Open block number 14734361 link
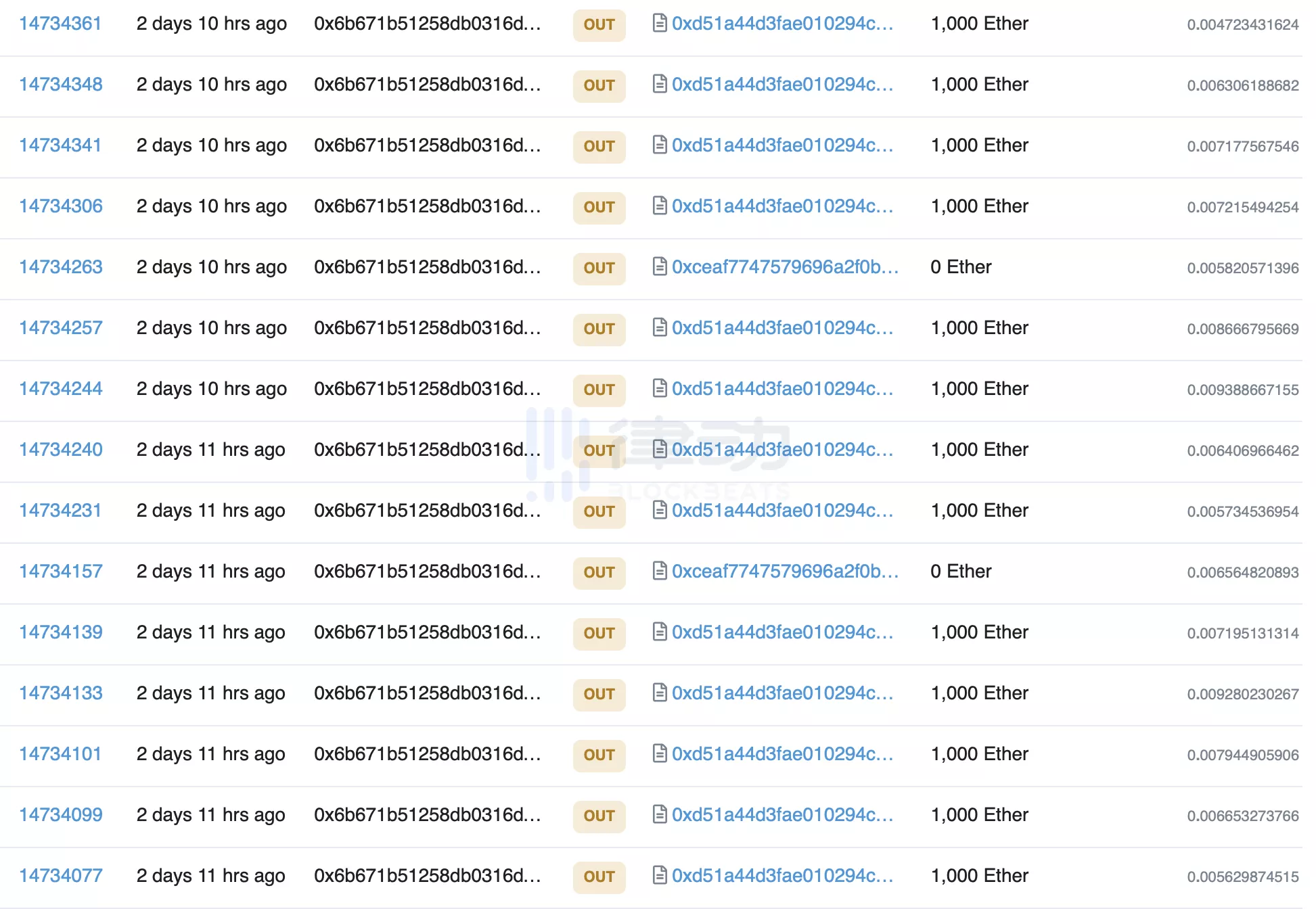1316x909 pixels. click(x=60, y=24)
